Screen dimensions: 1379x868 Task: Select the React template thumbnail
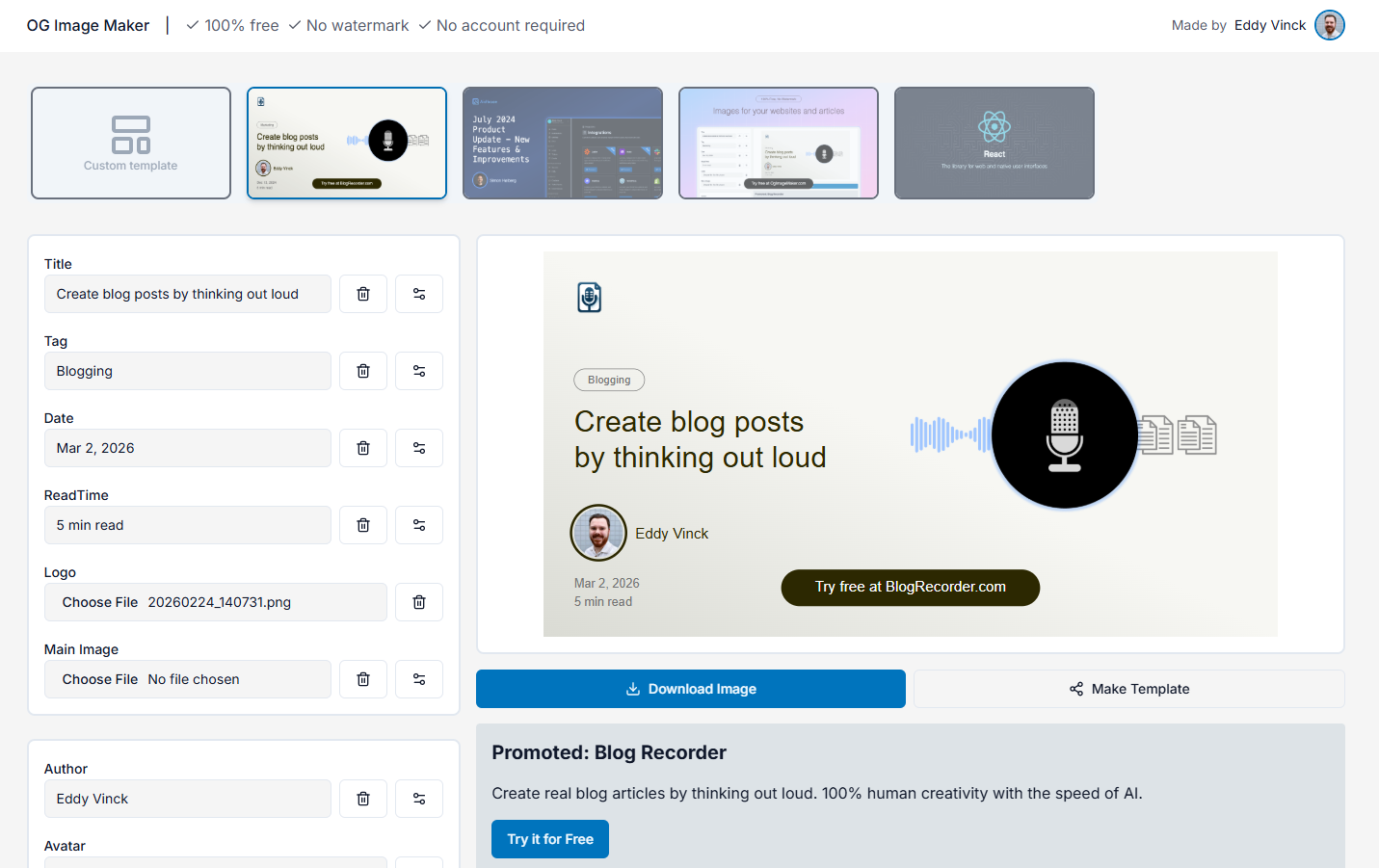[x=994, y=144]
